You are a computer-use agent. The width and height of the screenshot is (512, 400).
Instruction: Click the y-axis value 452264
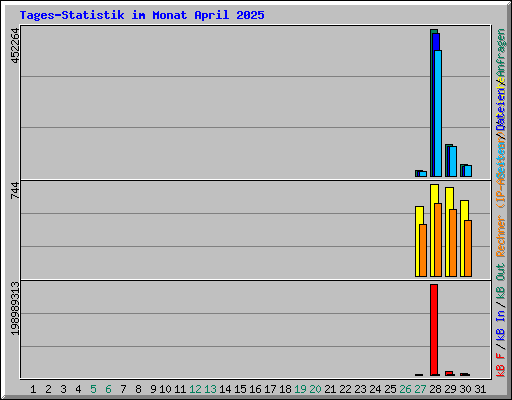(x=15, y=46)
